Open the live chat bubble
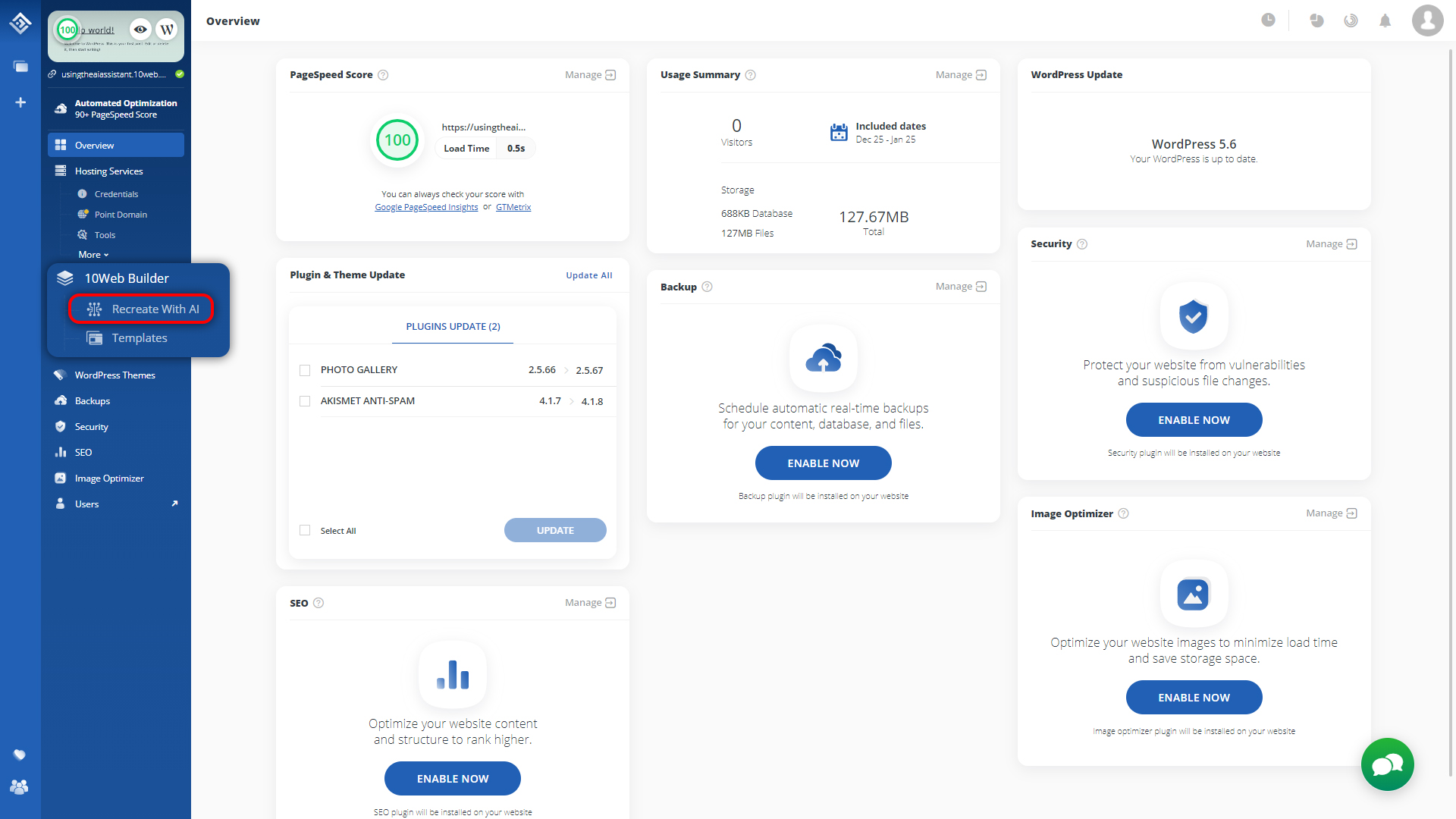 coord(1387,764)
